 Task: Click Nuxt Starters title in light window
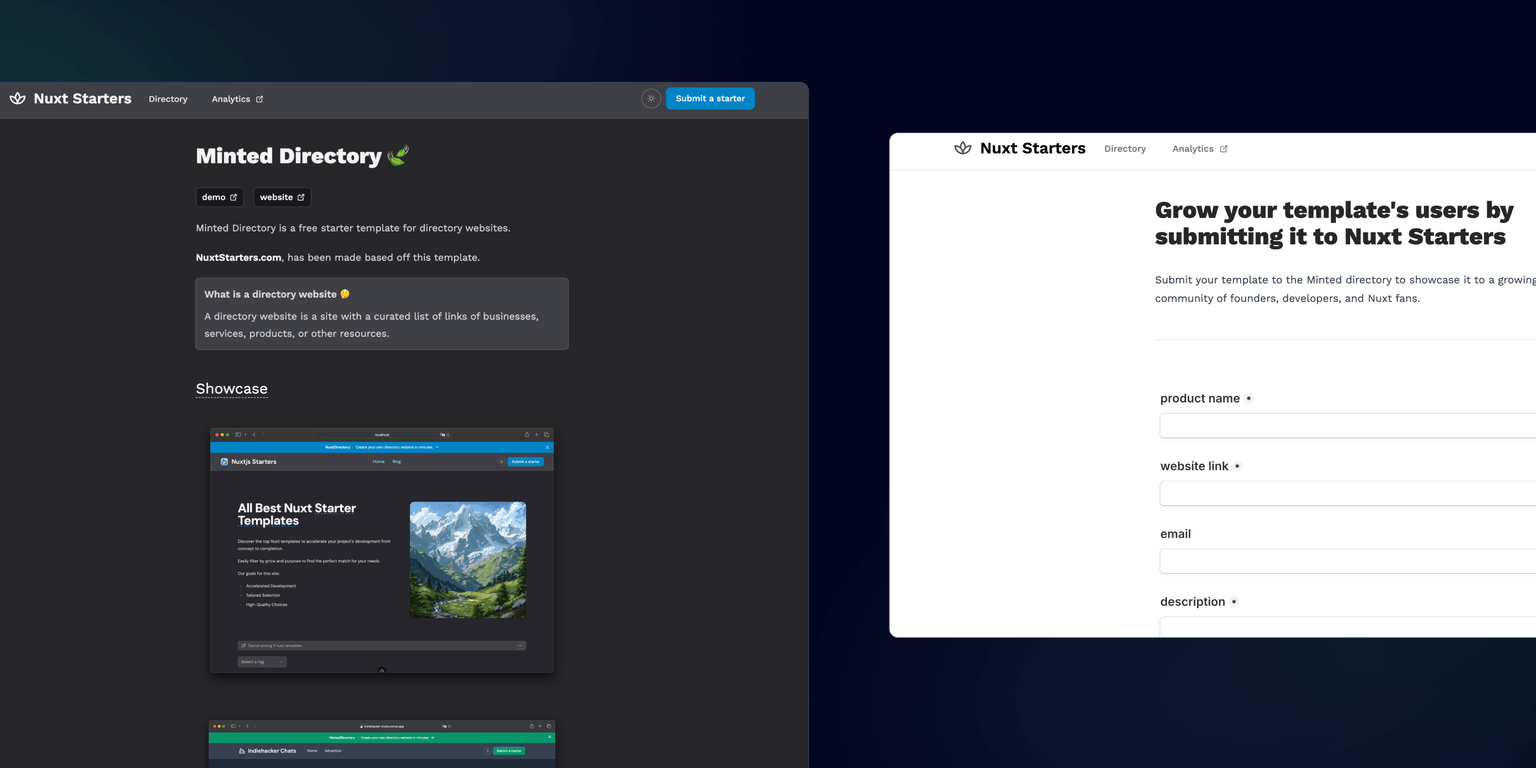click(x=1033, y=148)
